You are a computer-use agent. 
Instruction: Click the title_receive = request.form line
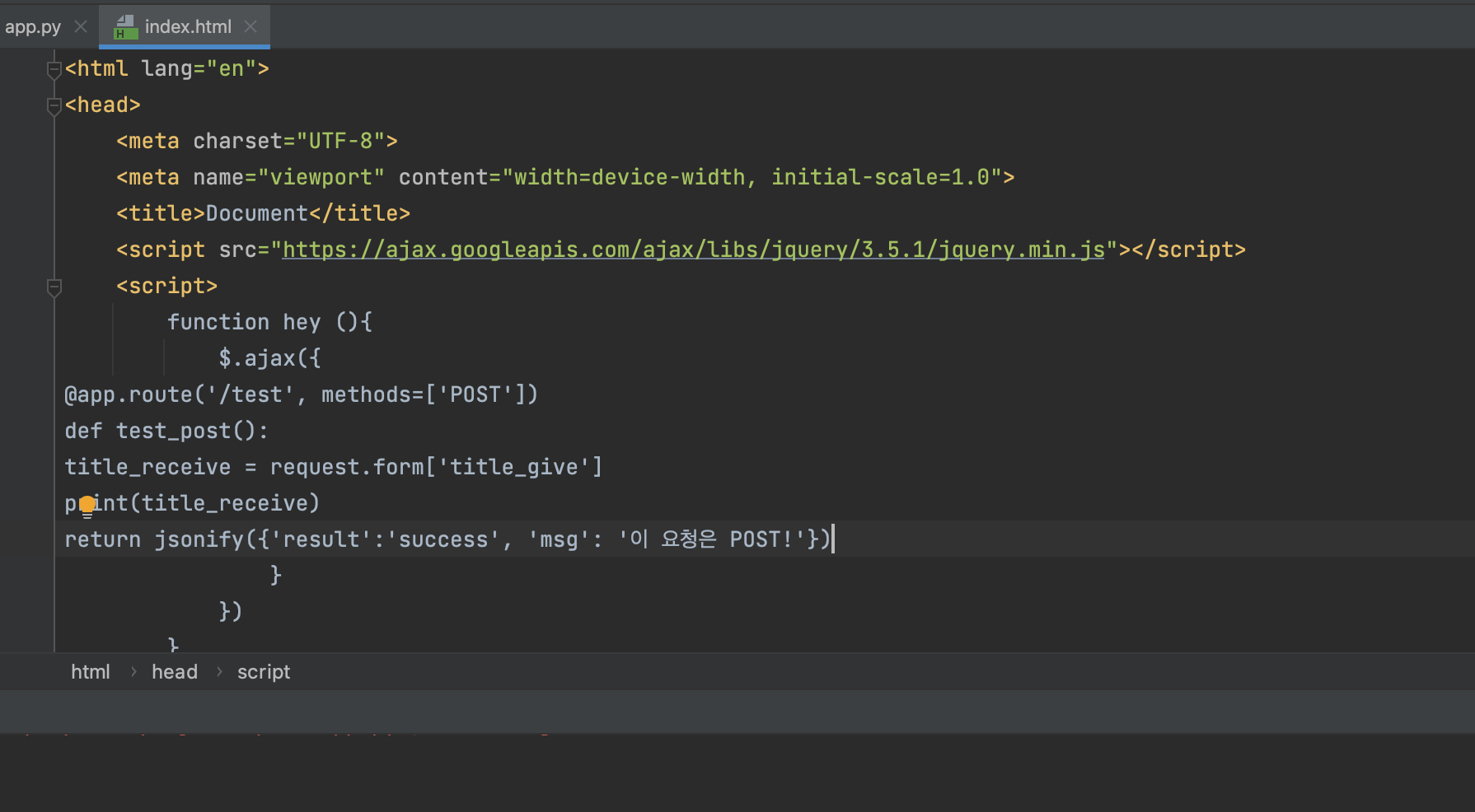[333, 467]
